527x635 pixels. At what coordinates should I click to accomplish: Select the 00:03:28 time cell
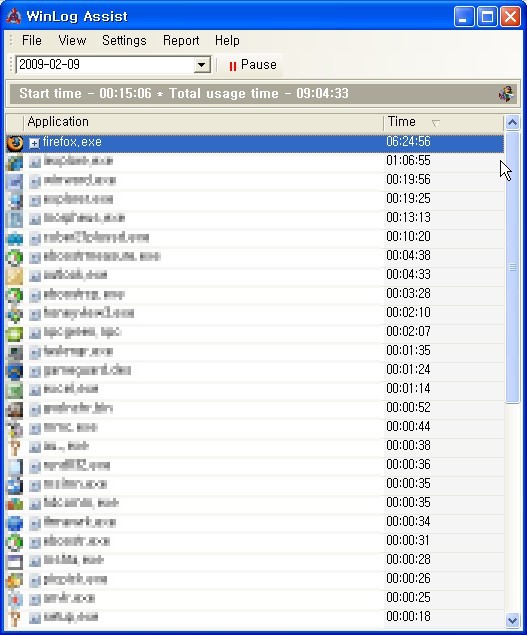[x=408, y=294]
